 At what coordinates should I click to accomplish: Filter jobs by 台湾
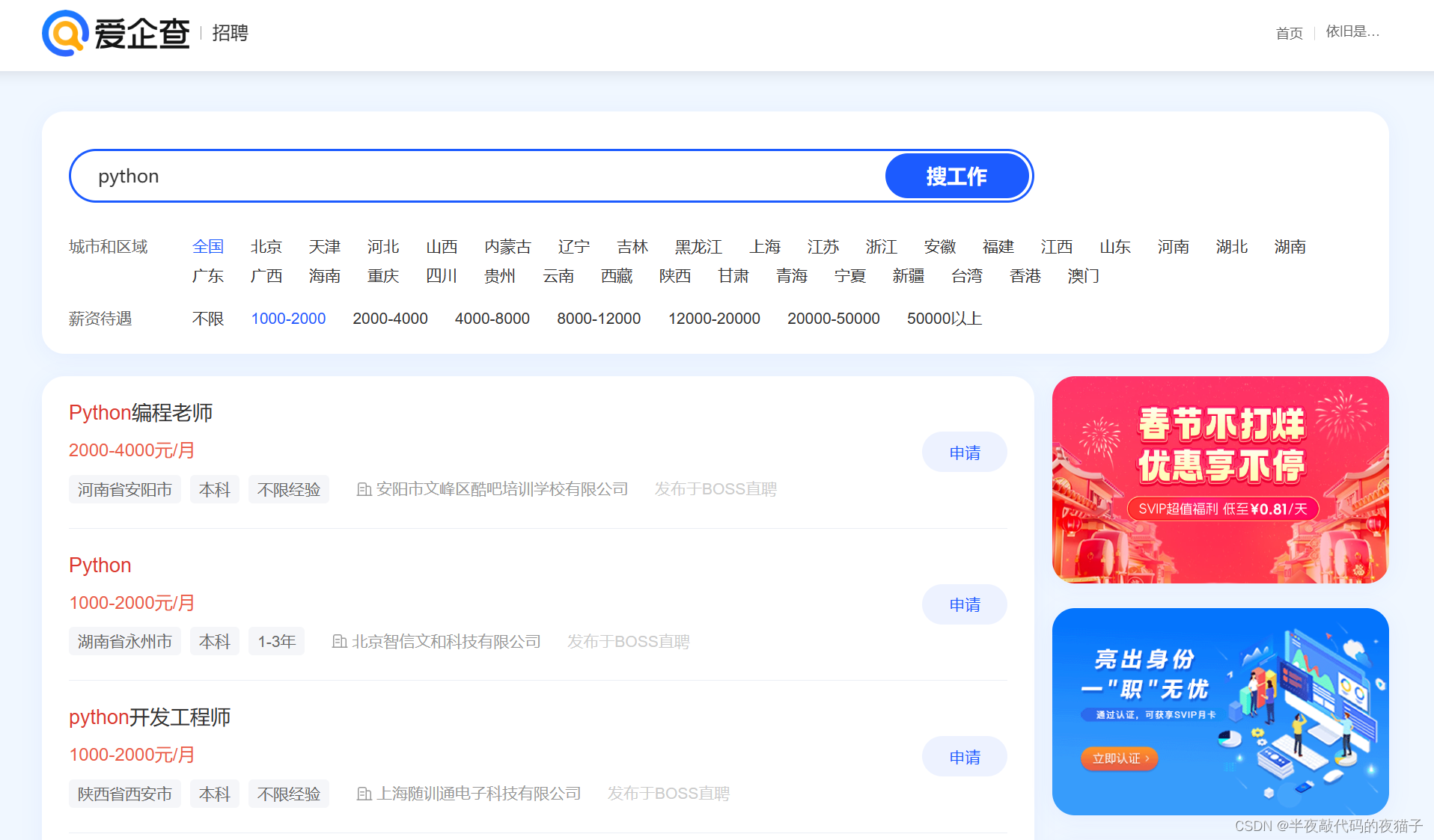(x=967, y=276)
